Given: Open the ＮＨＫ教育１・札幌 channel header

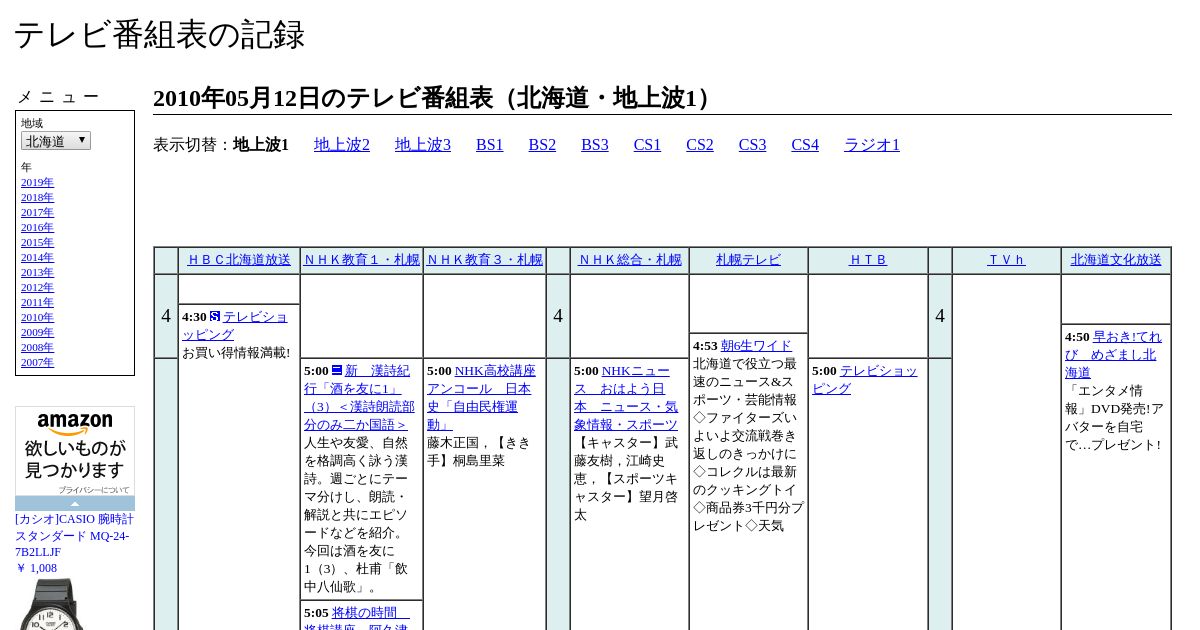Looking at the screenshot, I should 361,260.
